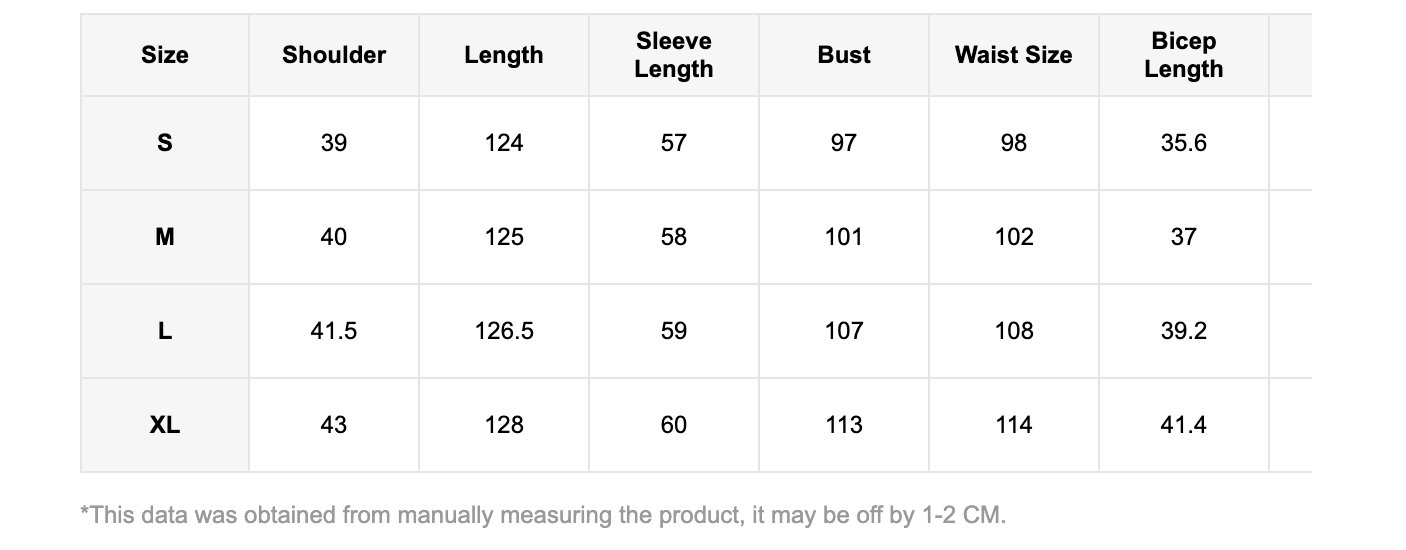Click the L size row label
This screenshot has height=550, width=1406.
coord(165,331)
